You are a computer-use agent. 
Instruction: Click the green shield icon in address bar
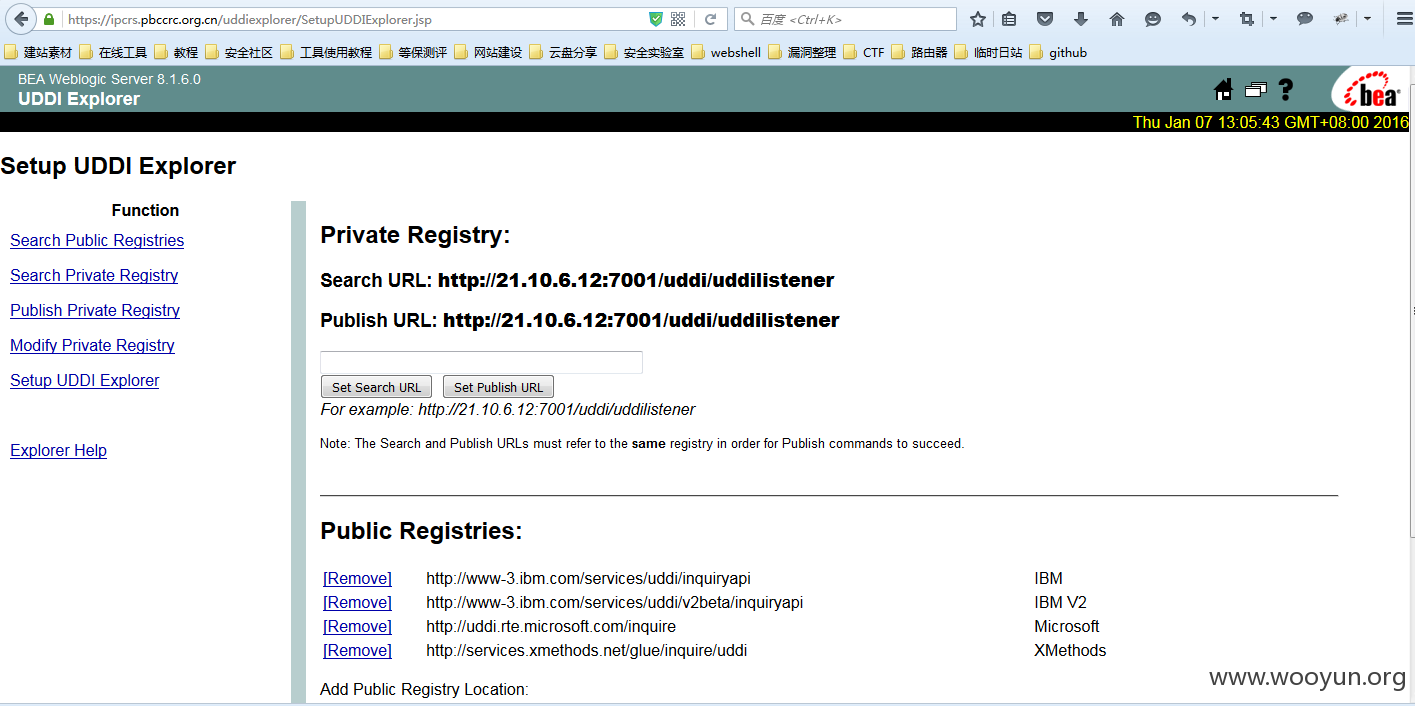[x=656, y=19]
